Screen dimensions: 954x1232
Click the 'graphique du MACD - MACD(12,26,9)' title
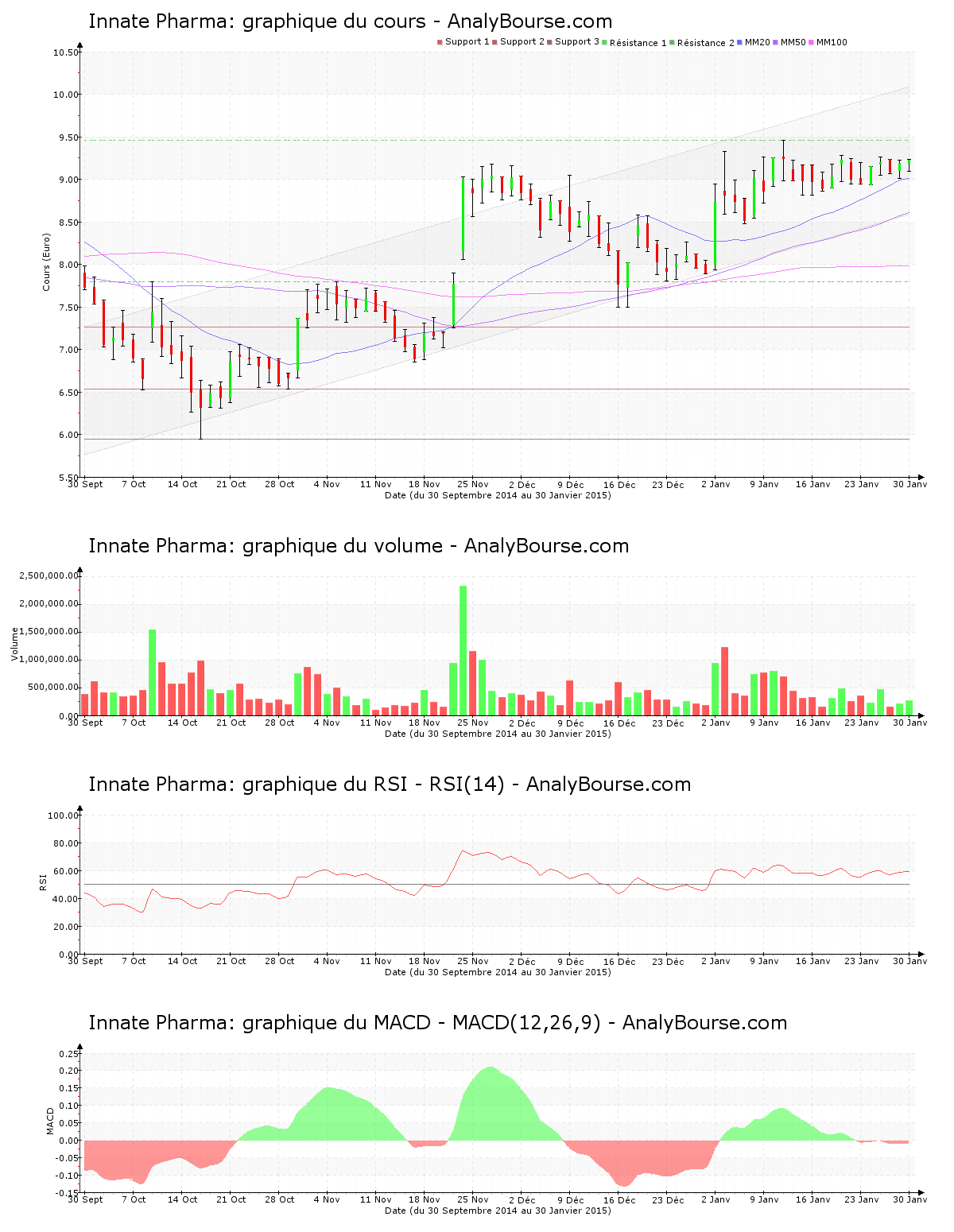pos(438,1023)
